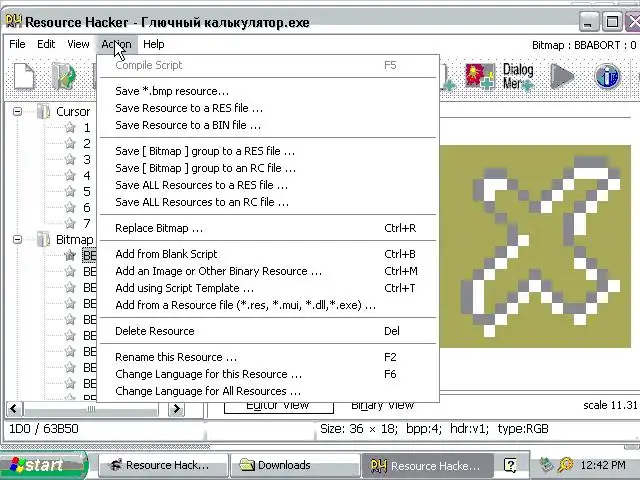Choose Replace Bitmap menu entry
640x480 pixels.
[x=268, y=228]
